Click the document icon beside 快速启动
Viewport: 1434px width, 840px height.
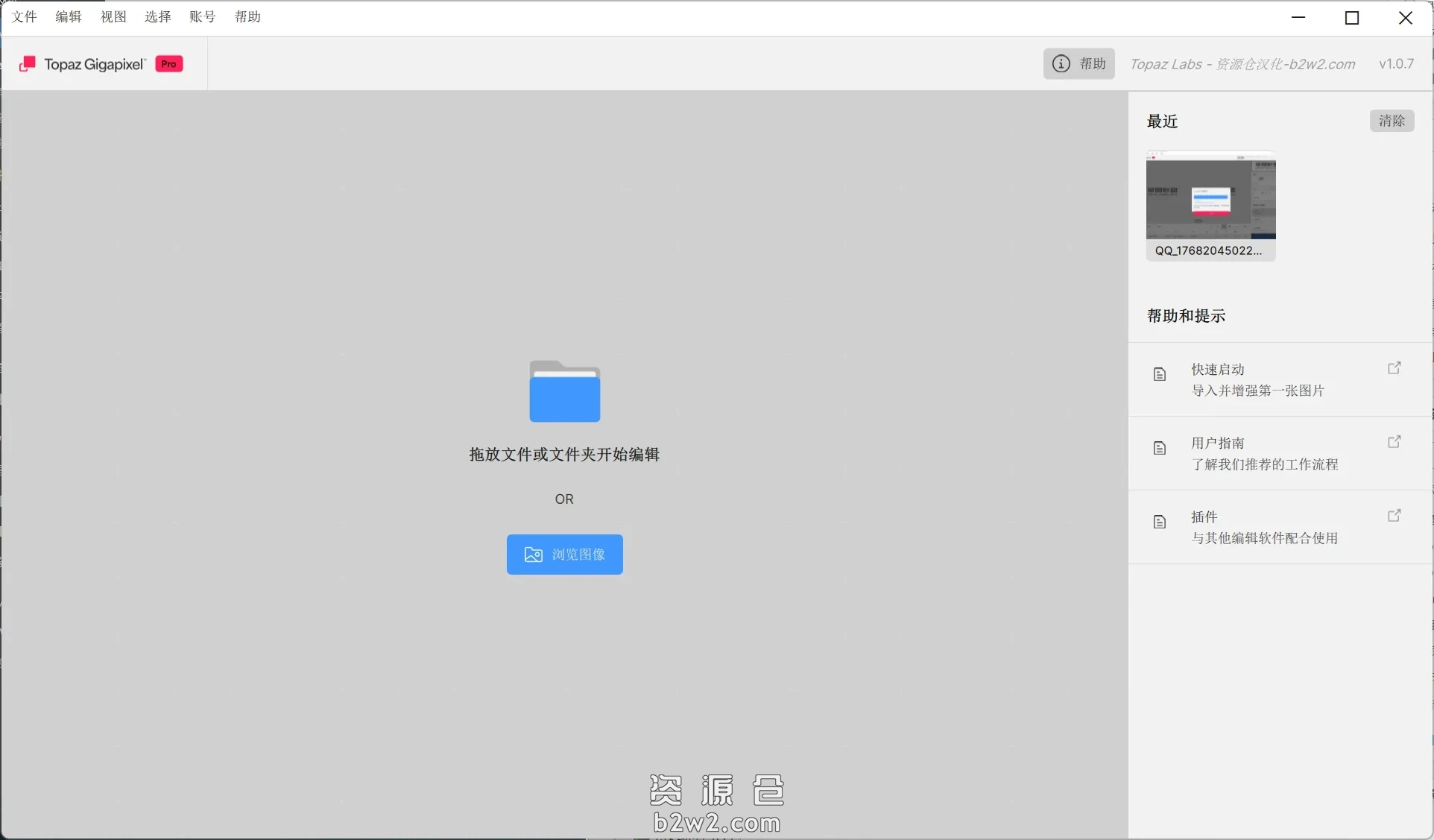click(x=1159, y=374)
